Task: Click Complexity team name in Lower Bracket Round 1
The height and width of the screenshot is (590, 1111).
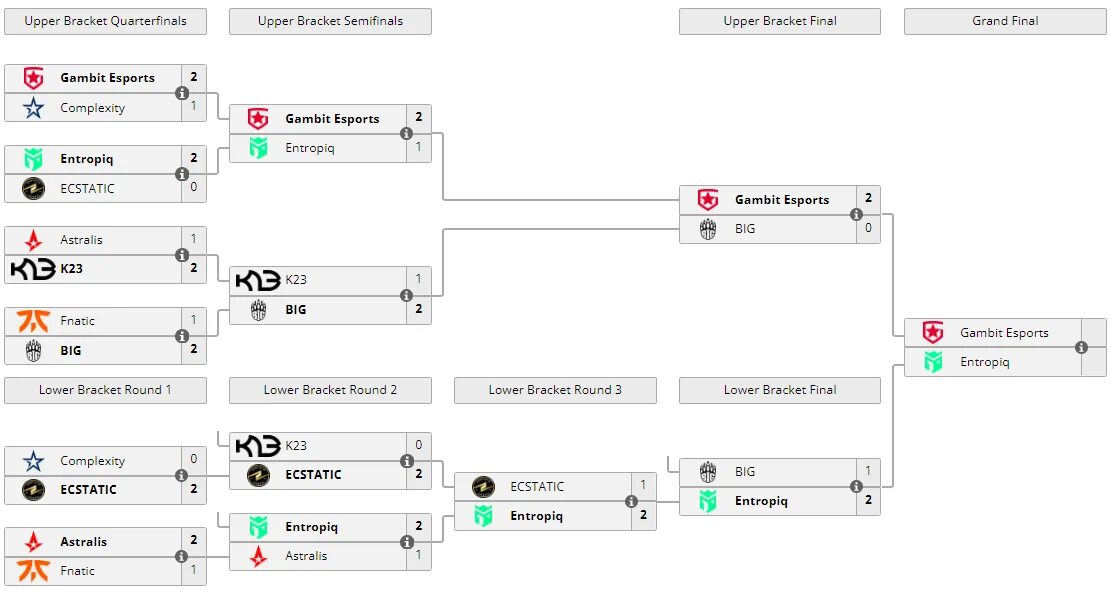Action: [x=93, y=460]
